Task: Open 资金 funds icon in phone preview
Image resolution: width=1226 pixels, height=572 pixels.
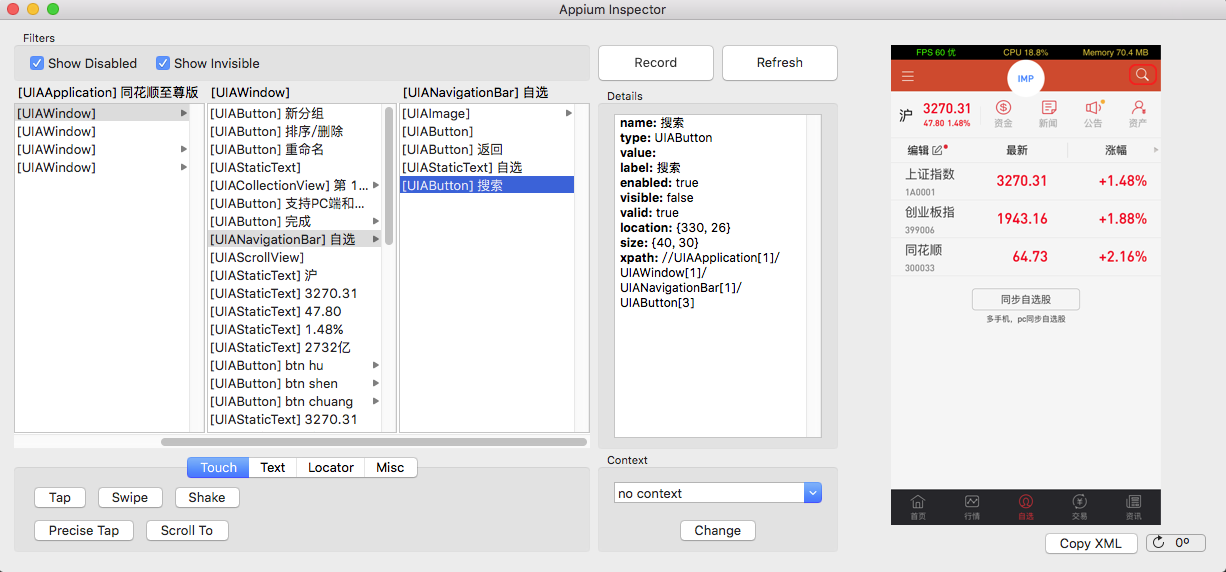Action: click(1003, 114)
